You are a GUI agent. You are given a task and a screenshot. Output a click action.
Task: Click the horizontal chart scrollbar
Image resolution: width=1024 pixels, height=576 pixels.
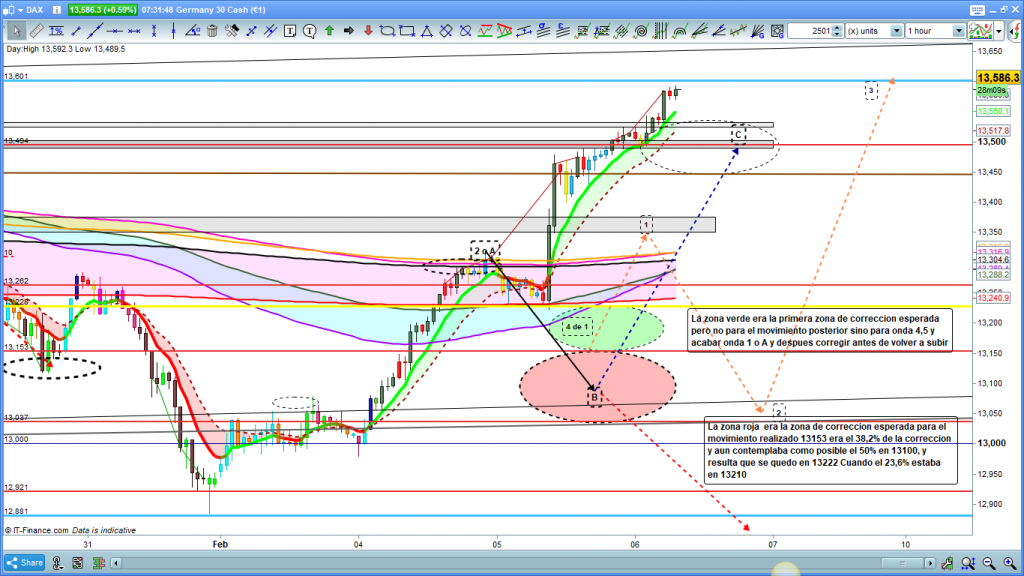500,563
